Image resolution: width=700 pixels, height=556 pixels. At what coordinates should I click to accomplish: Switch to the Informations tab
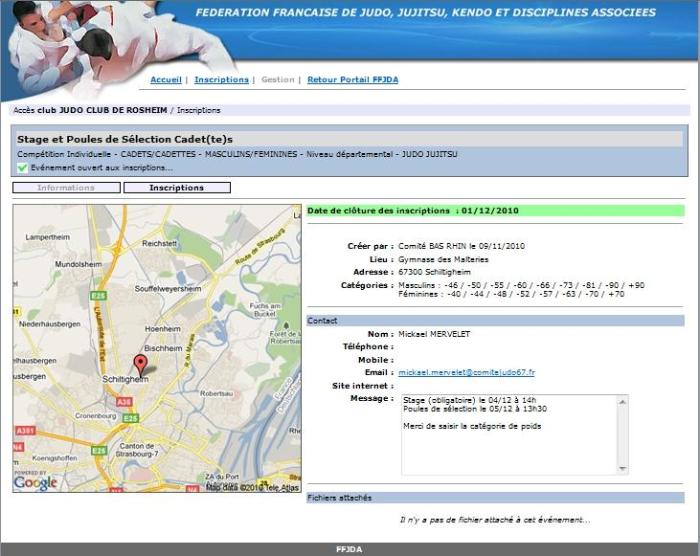(66, 187)
